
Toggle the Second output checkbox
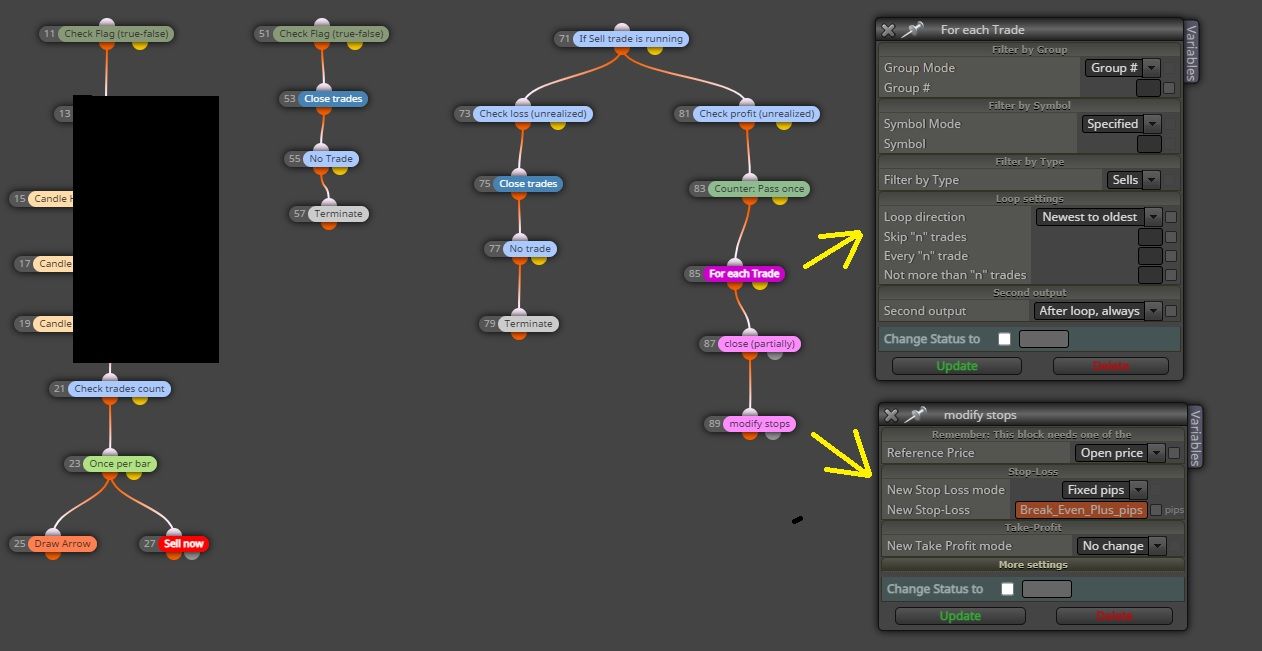[x=1171, y=311]
